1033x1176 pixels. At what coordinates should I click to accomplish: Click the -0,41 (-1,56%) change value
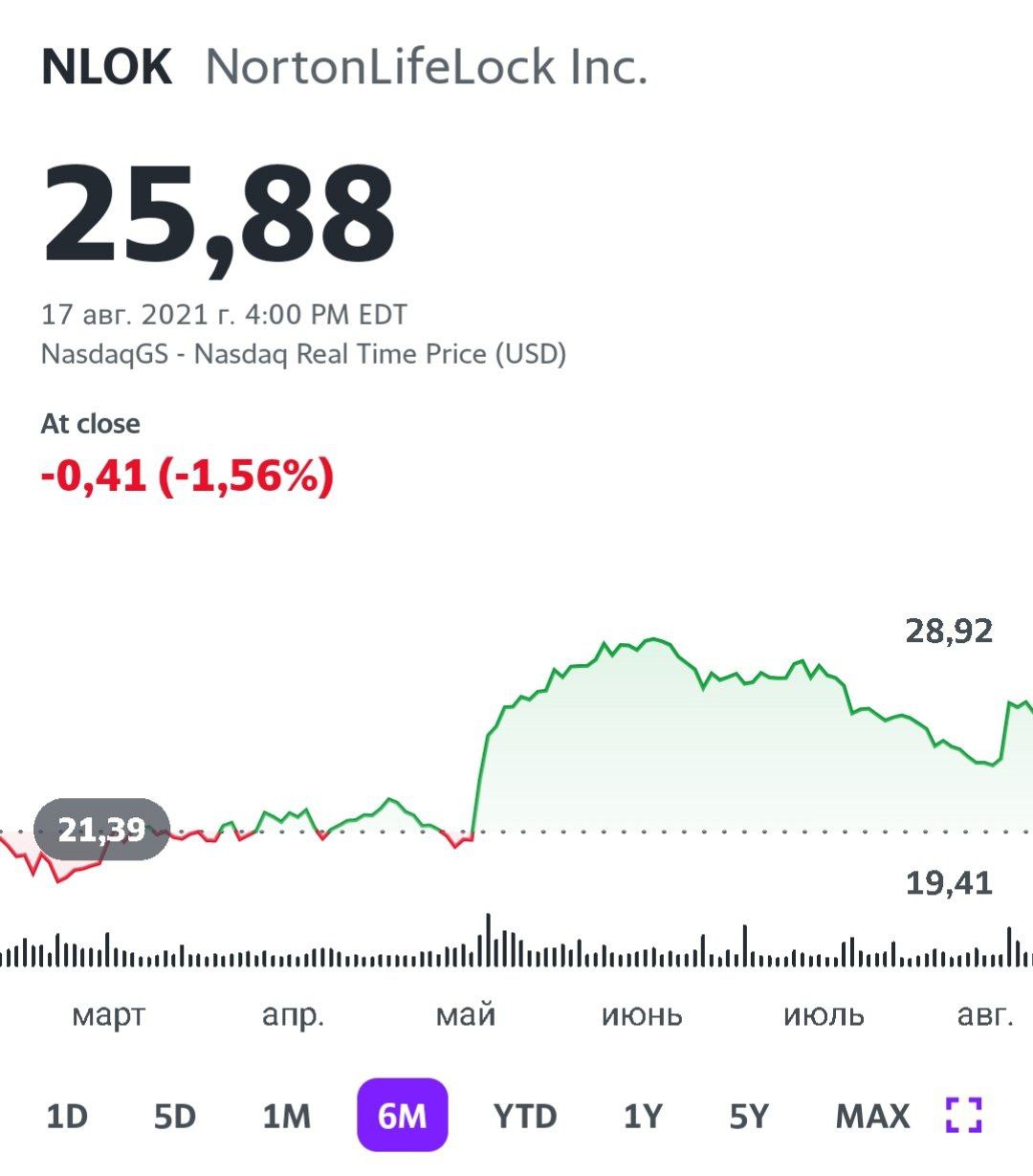(x=187, y=476)
